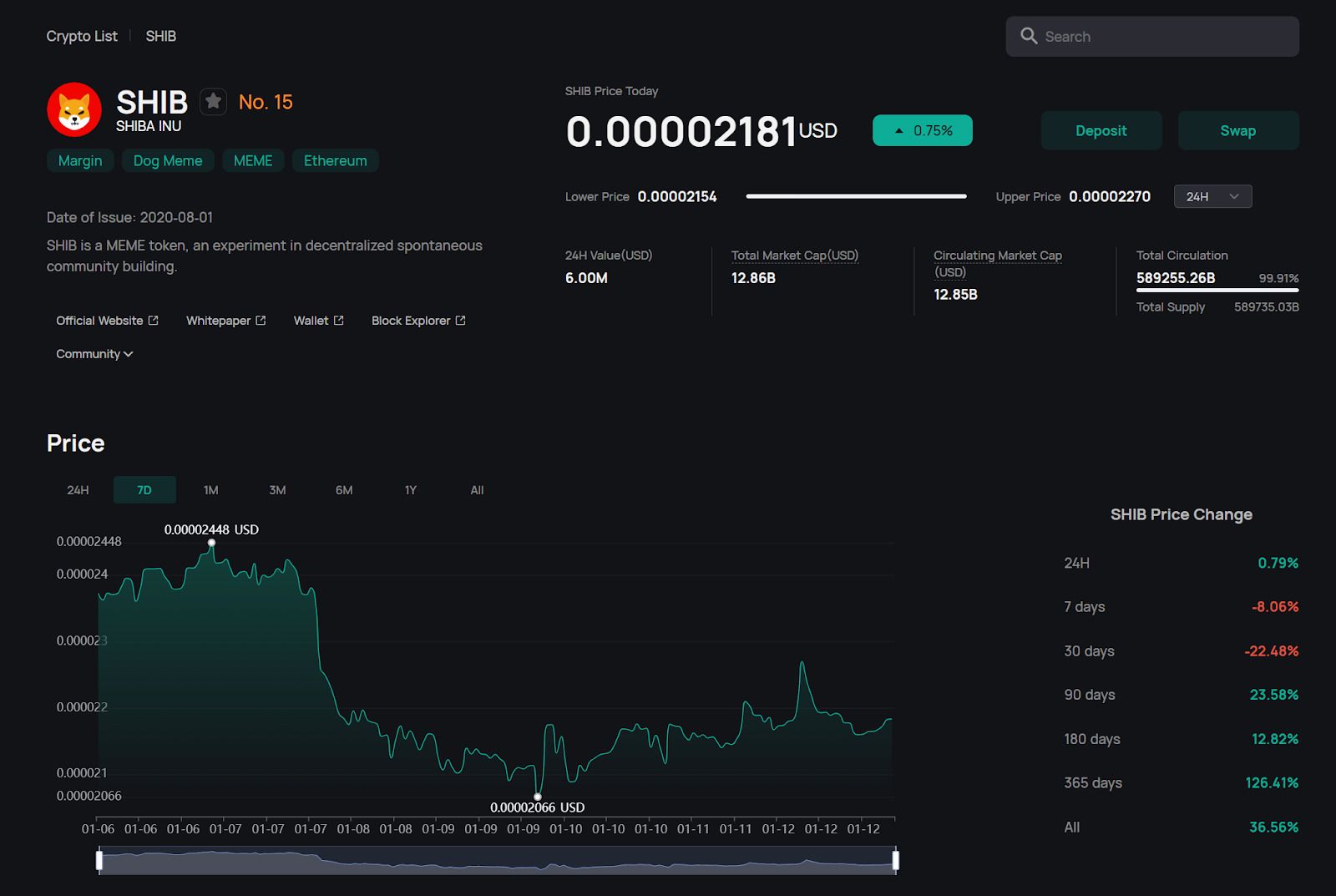Click the left handle of chart range slider
The image size is (1336, 896).
point(99,860)
